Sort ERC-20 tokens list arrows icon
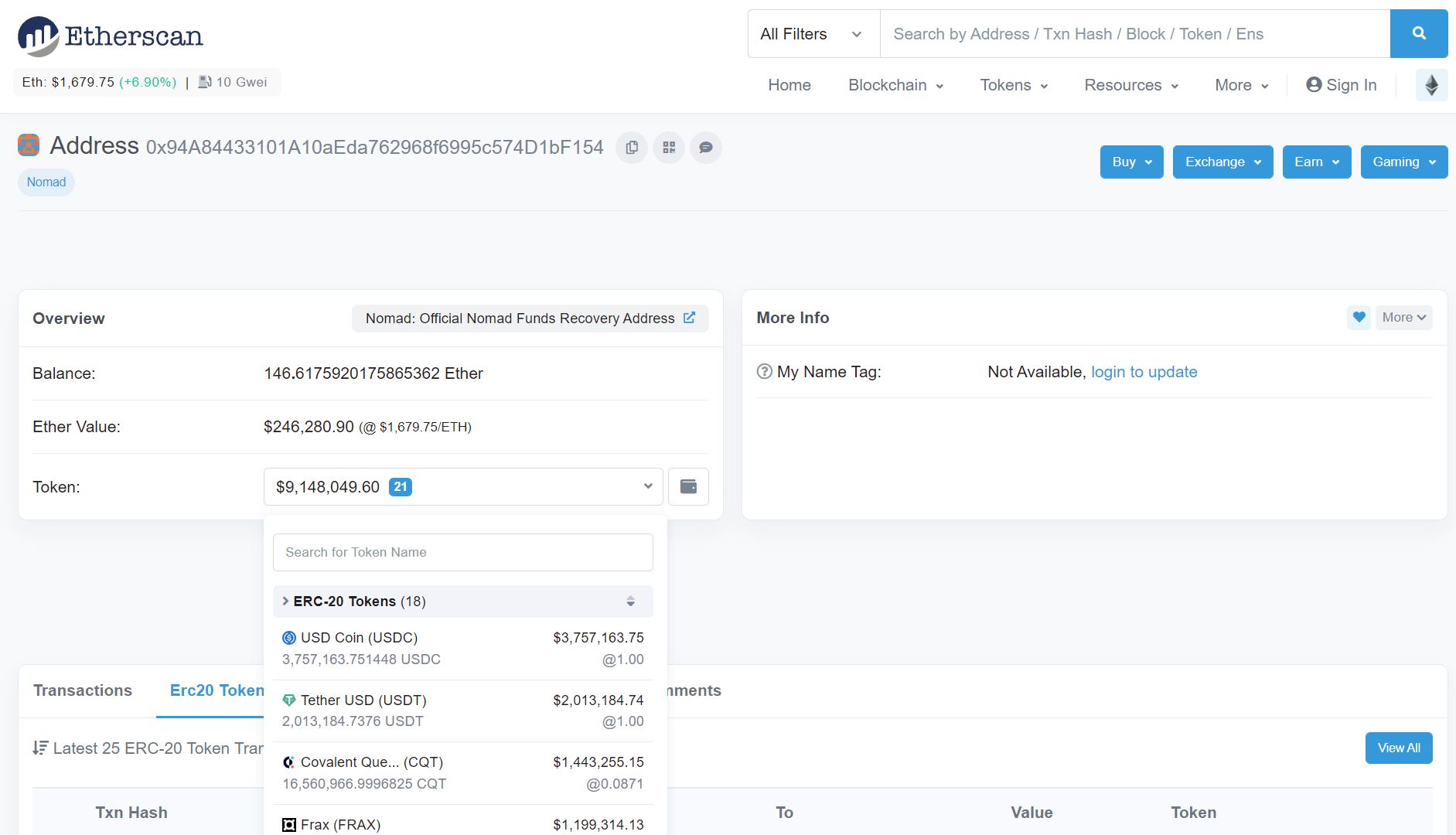The width and height of the screenshot is (1456, 835). [x=630, y=601]
